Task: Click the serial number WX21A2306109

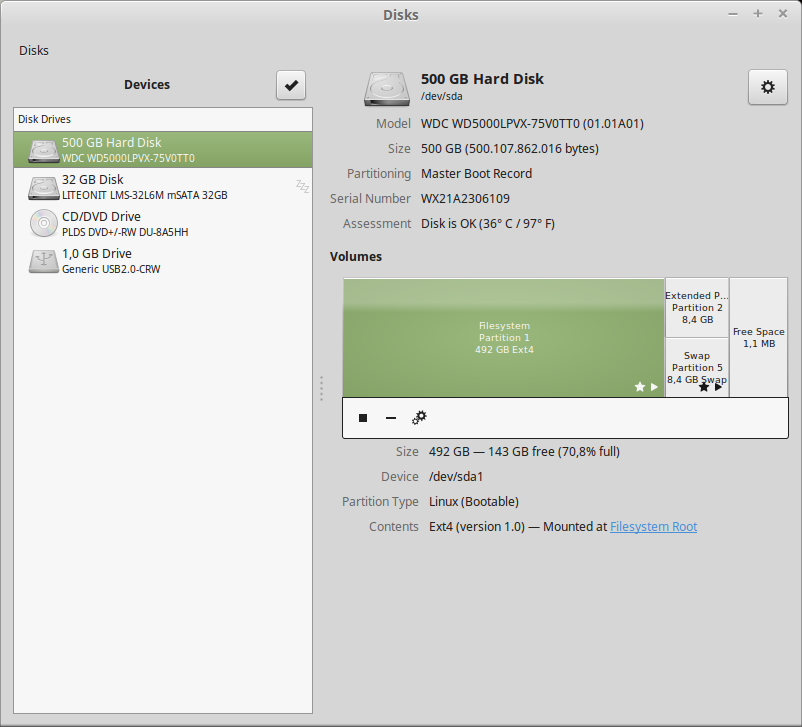Action: click(x=465, y=199)
